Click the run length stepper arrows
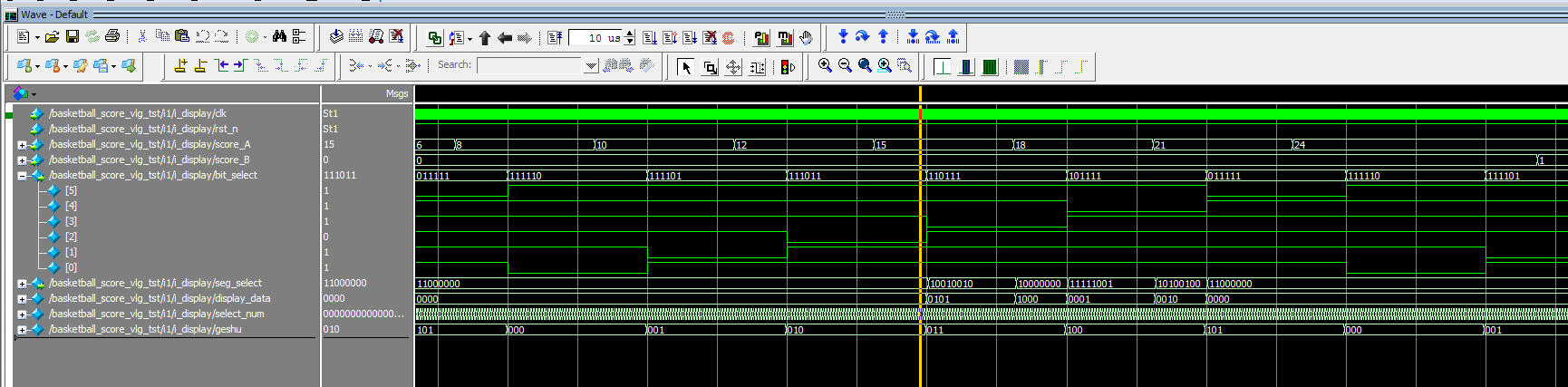The width and height of the screenshot is (1568, 387). click(630, 38)
